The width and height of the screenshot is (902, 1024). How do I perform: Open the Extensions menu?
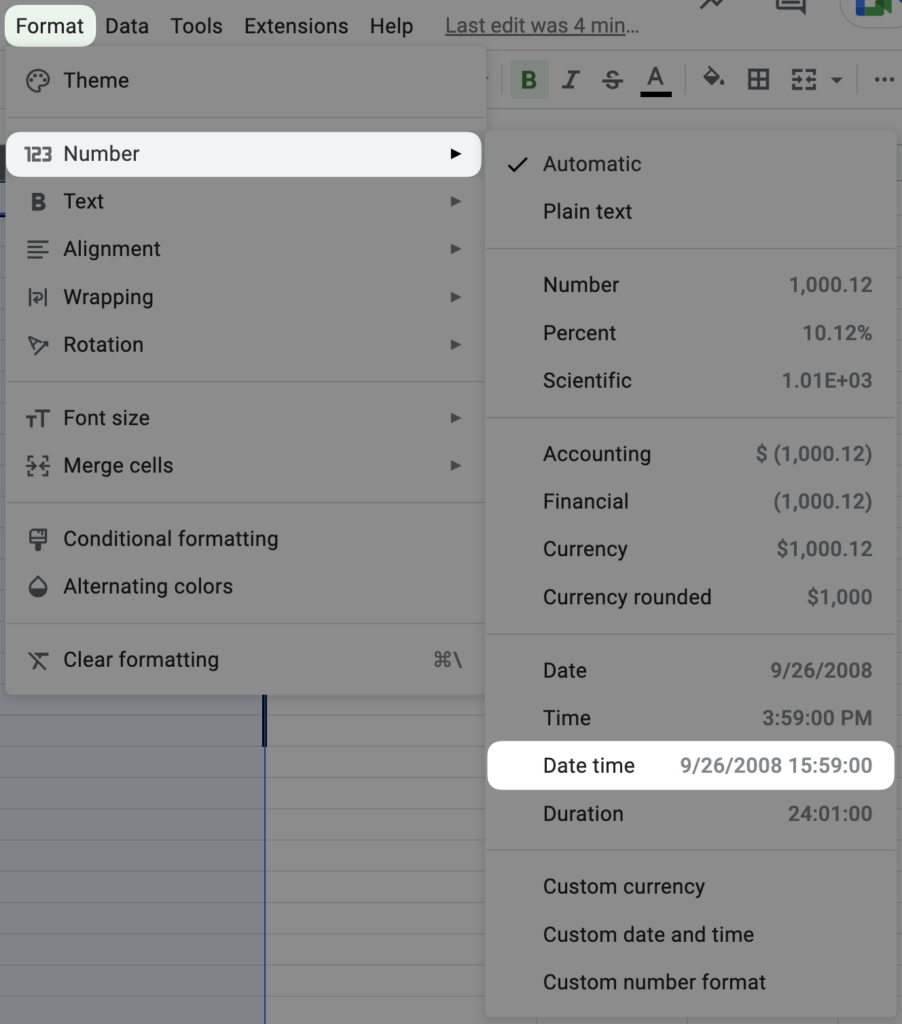(295, 25)
